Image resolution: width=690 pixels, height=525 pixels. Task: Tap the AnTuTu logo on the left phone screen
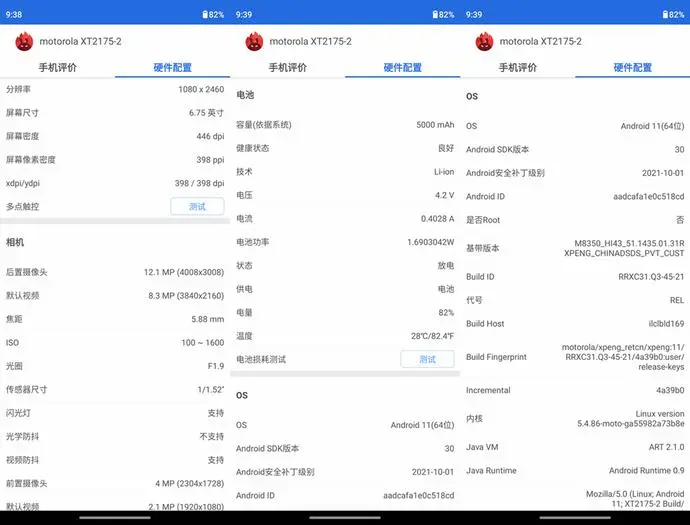coord(24,41)
